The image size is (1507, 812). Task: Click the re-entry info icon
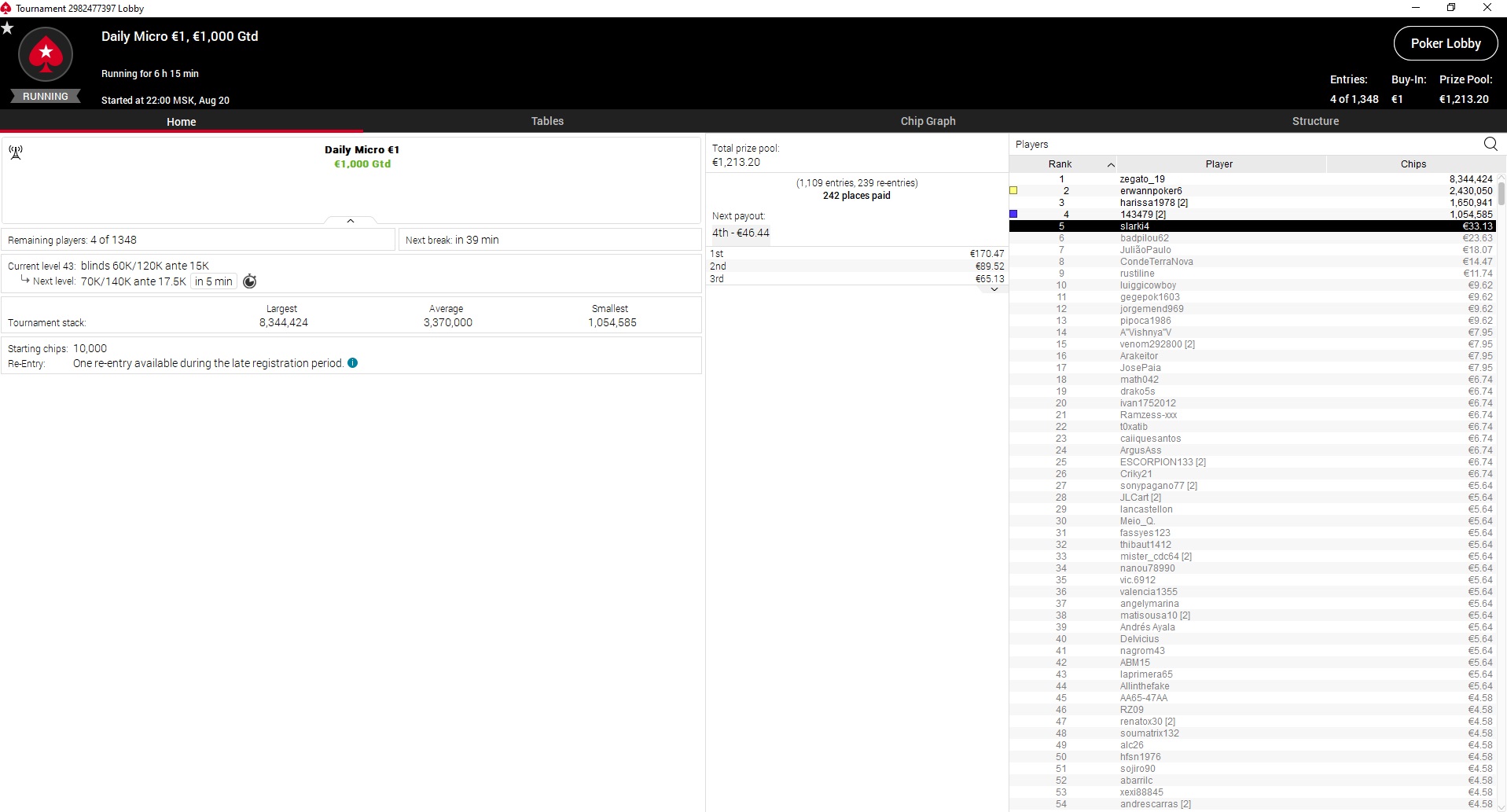click(352, 363)
